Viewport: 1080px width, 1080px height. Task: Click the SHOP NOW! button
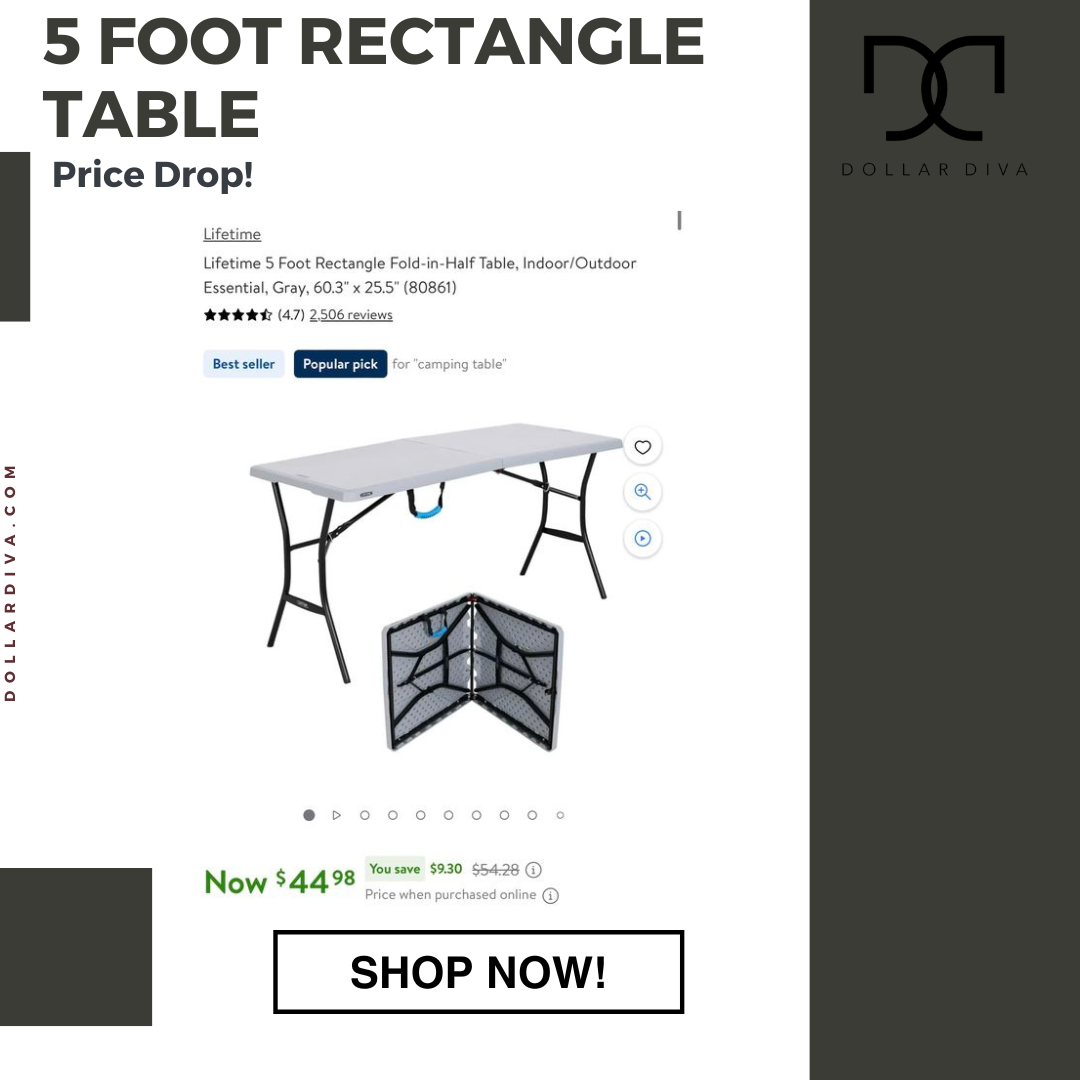(x=478, y=971)
